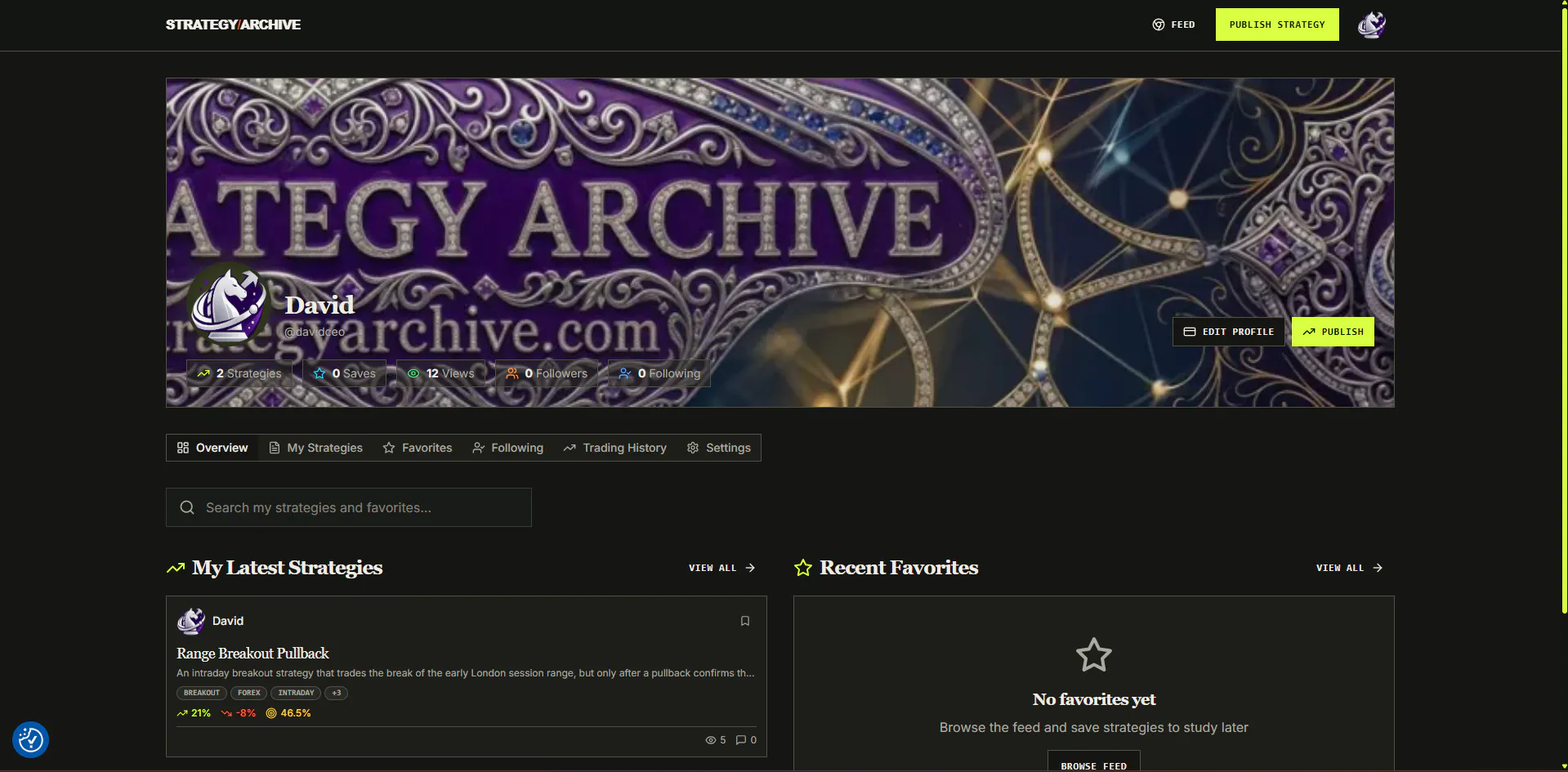The width and height of the screenshot is (1568, 772).
Task: Click the Browse Feed button
Action: pos(1094,761)
